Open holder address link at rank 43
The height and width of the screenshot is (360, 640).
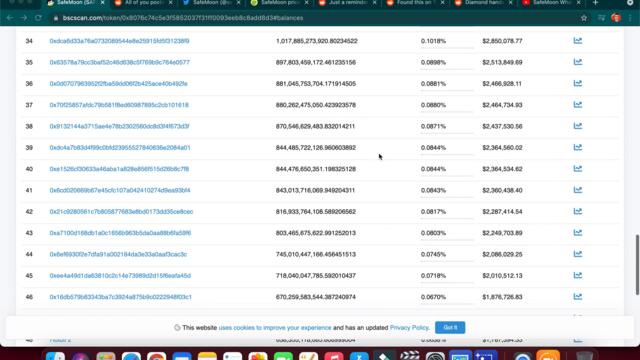(120, 233)
